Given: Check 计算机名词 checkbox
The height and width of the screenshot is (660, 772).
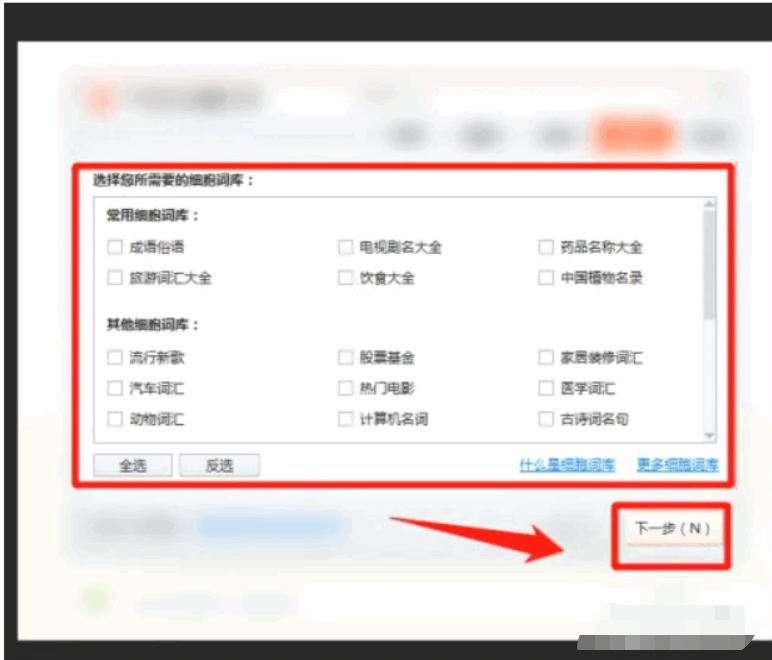Looking at the screenshot, I should click(346, 419).
